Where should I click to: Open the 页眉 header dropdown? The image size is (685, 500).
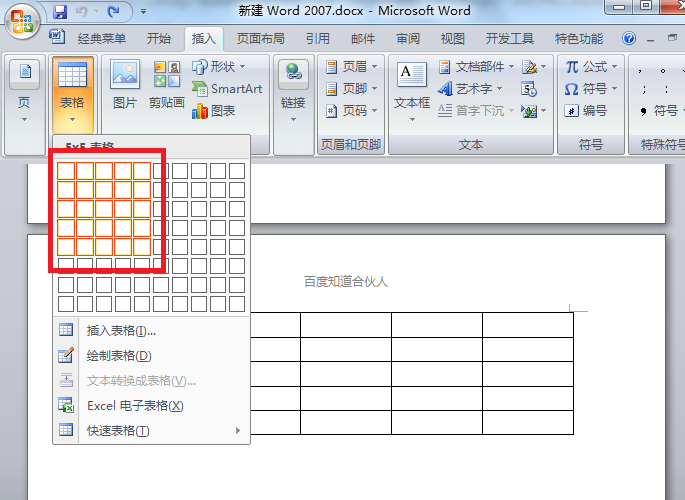click(352, 67)
